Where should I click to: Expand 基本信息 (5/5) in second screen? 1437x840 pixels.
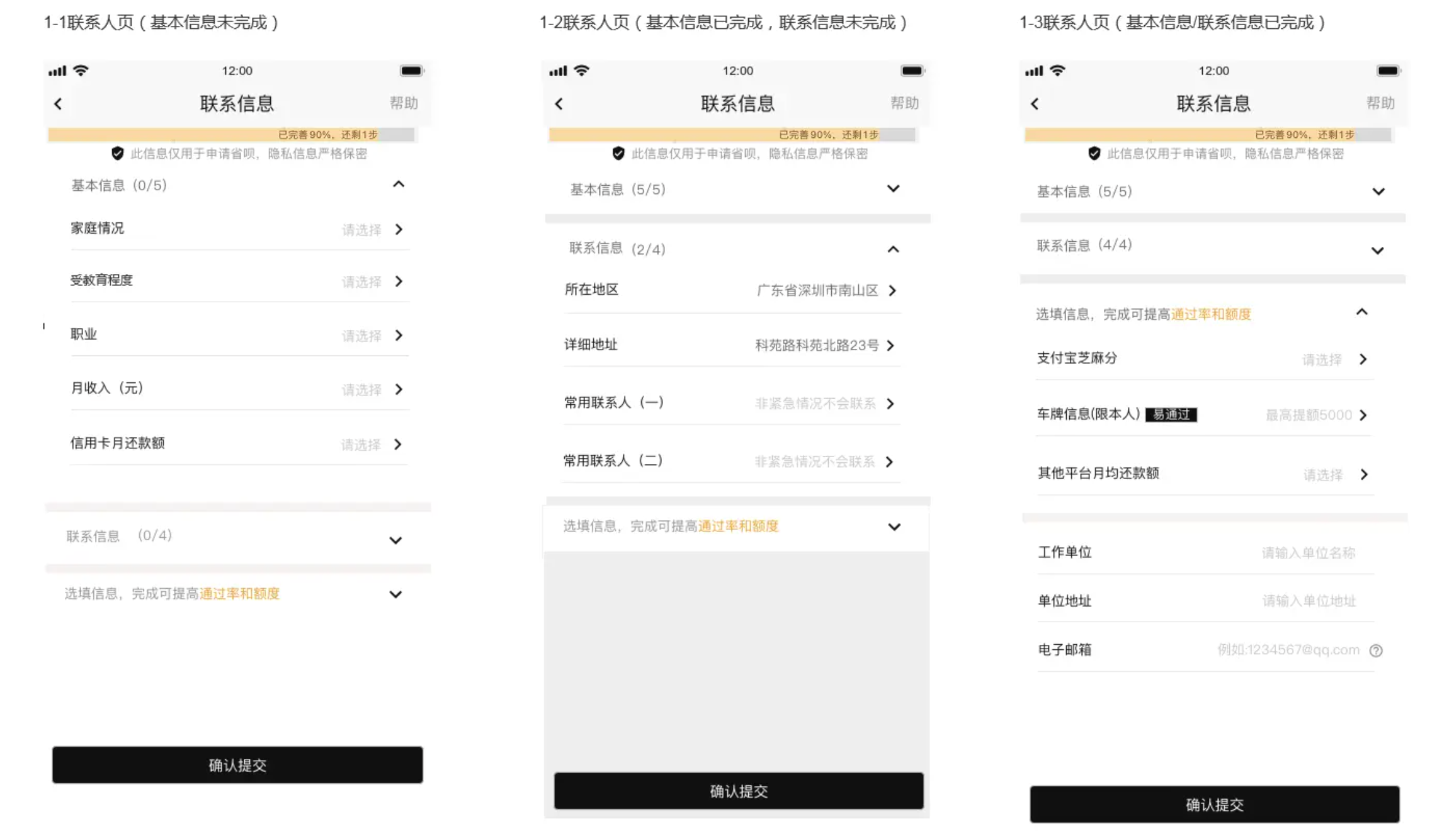(x=893, y=189)
